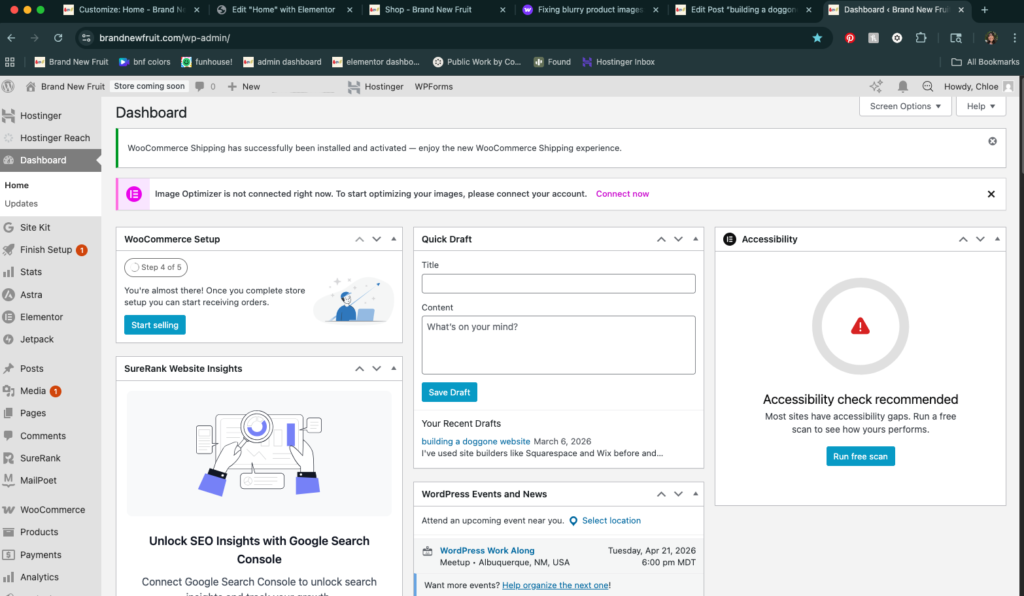The height and width of the screenshot is (596, 1024).
Task: Open Howdy, Chloe account menu
Action: click(x=978, y=86)
